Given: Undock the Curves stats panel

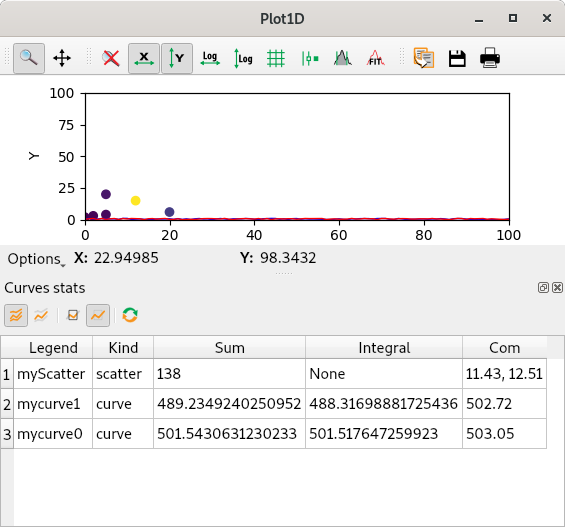Looking at the screenshot, I should pyautogui.click(x=543, y=287).
